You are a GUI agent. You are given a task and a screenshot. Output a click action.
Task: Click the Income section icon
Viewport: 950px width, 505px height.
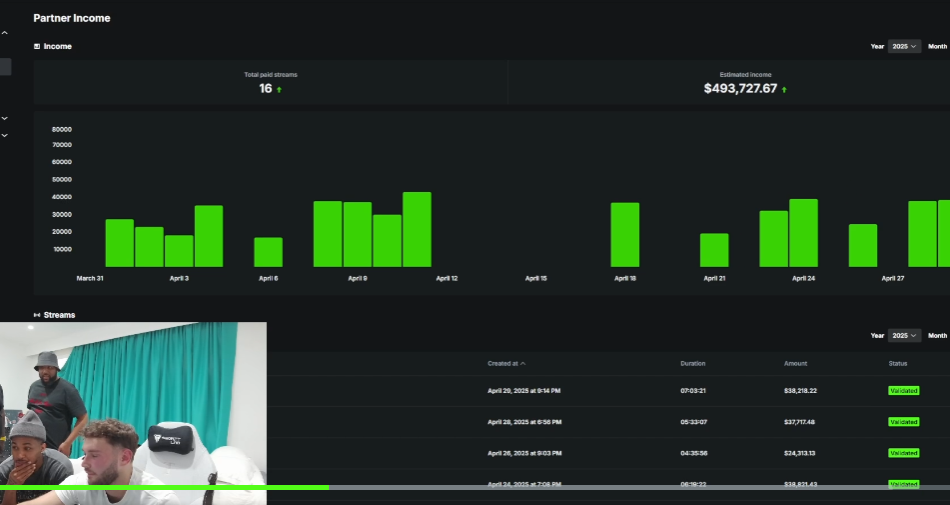[x=37, y=46]
